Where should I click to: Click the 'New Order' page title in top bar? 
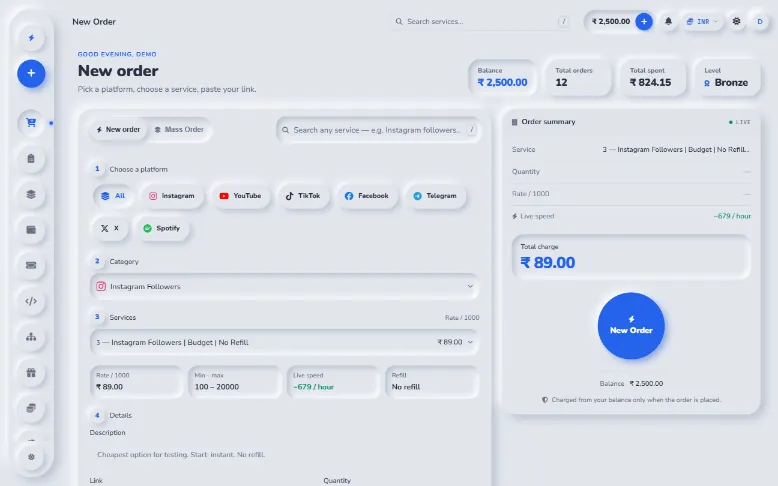coord(94,22)
